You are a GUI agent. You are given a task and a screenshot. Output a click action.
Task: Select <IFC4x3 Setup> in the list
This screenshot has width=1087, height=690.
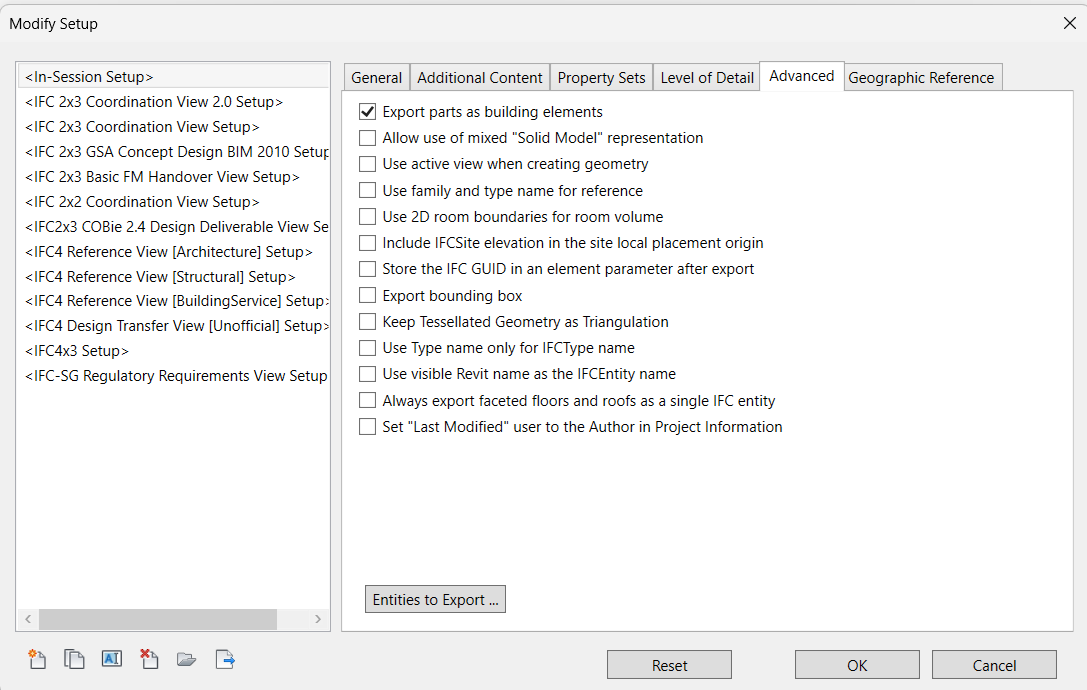[x=173, y=351]
